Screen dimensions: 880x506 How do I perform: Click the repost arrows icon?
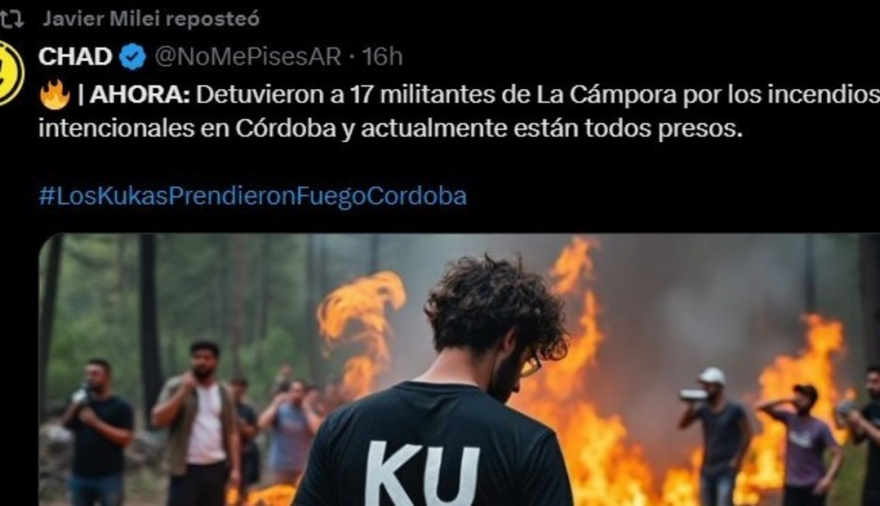11,19
